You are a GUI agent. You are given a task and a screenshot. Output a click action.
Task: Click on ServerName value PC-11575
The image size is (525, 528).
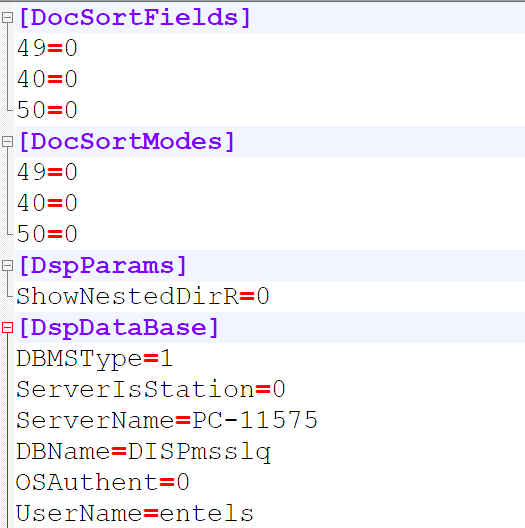pos(255,420)
